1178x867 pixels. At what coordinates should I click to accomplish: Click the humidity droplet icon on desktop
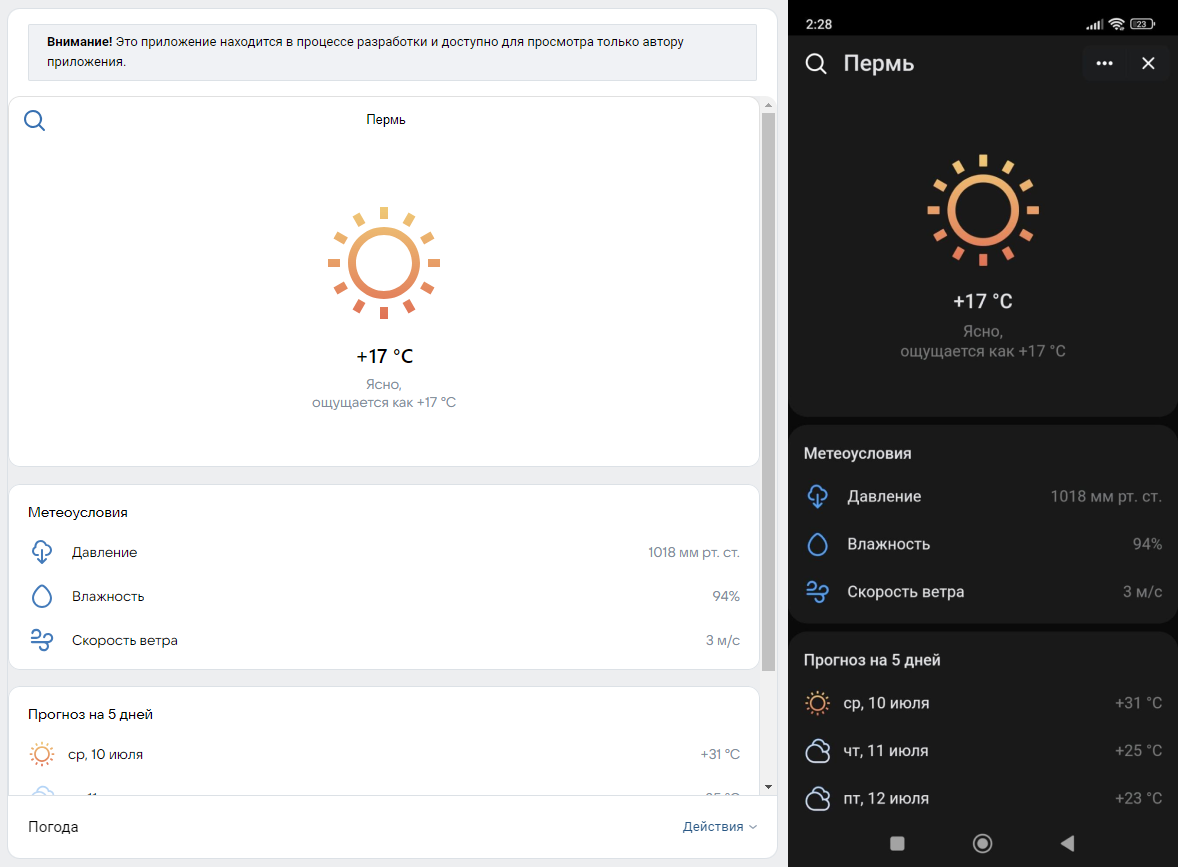[x=42, y=596]
